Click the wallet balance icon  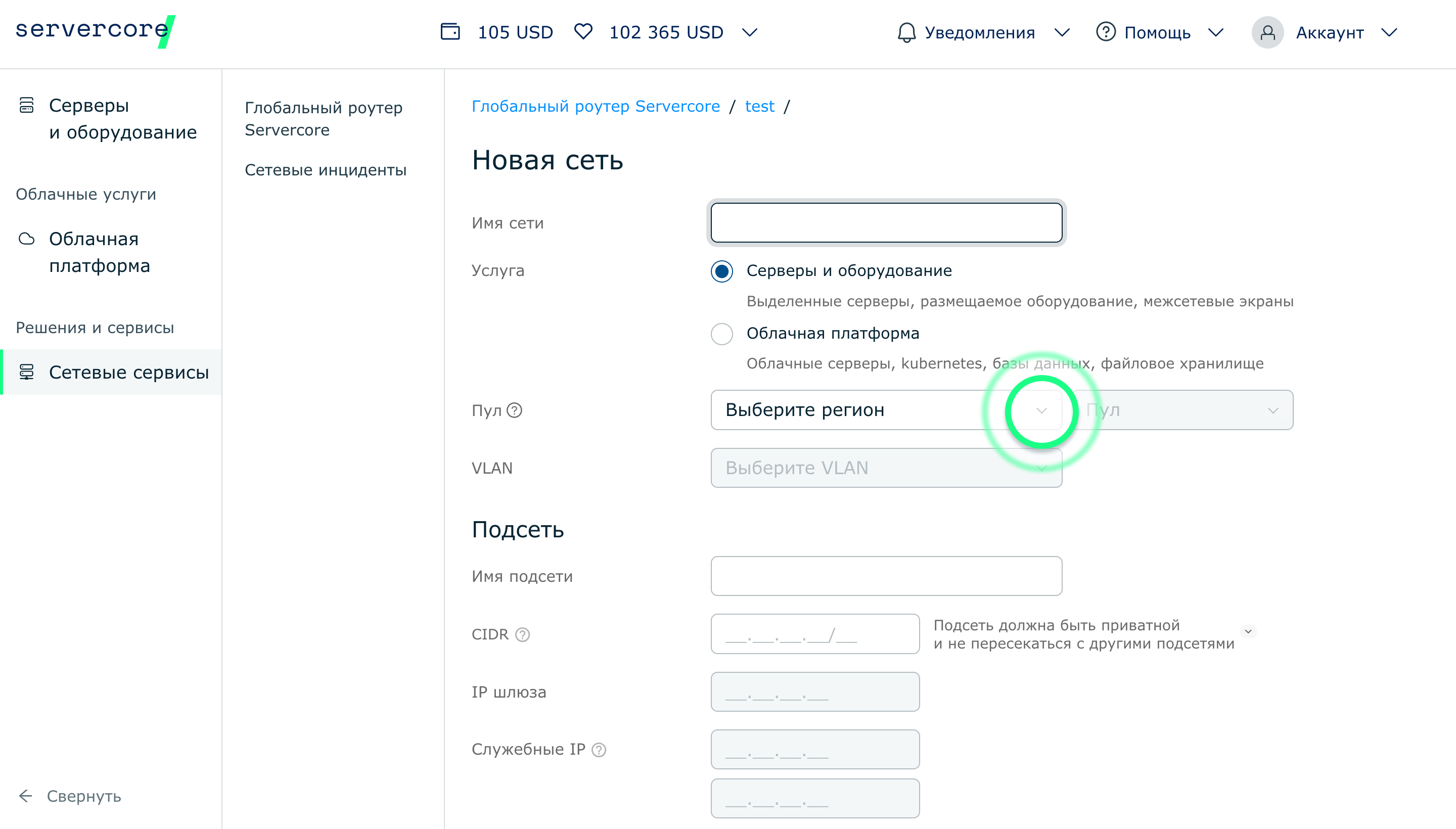click(450, 32)
